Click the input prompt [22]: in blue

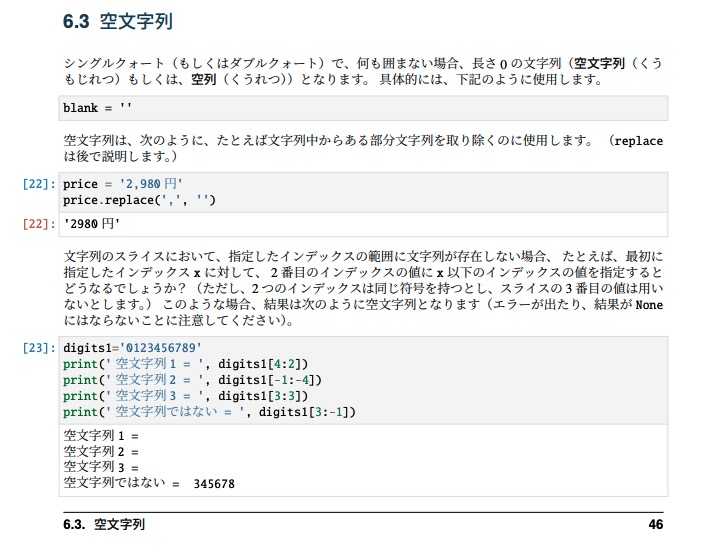click(39, 184)
